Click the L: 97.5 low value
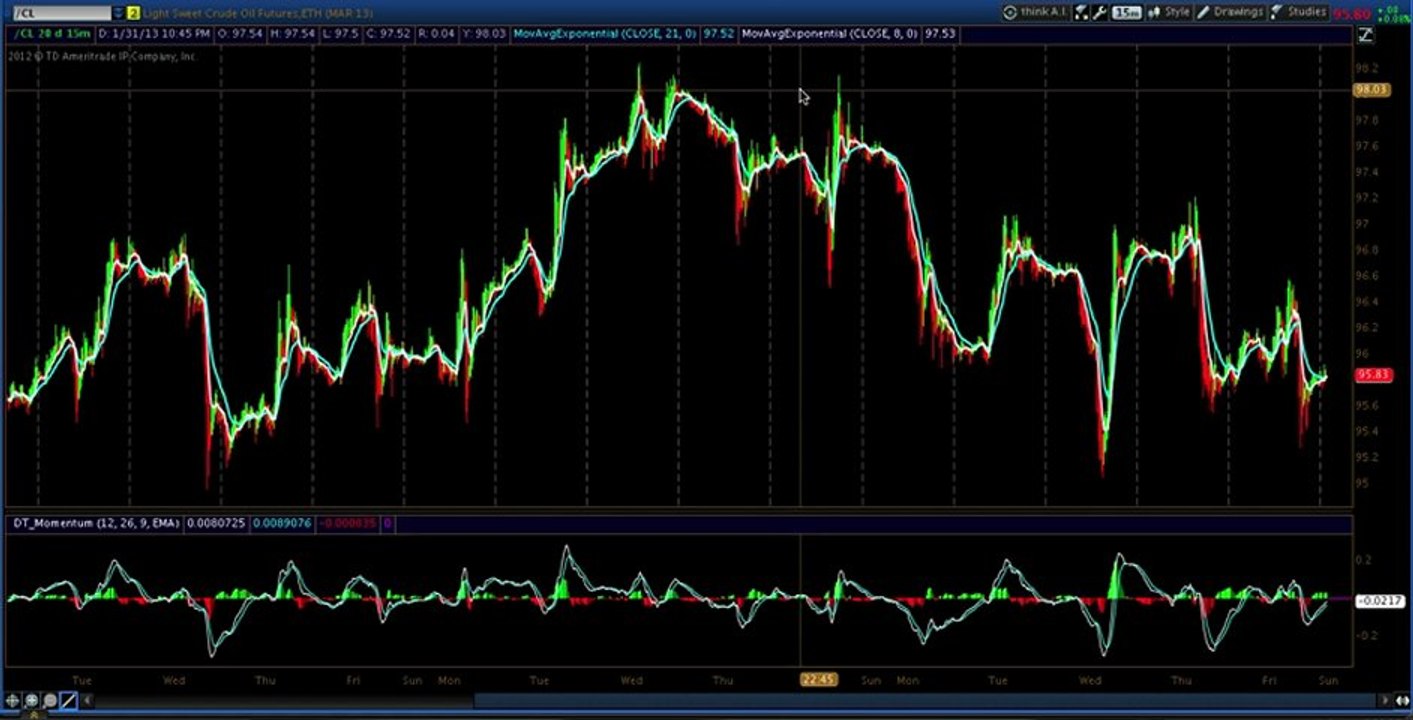Screen dimensions: 1413x720 coord(341,33)
